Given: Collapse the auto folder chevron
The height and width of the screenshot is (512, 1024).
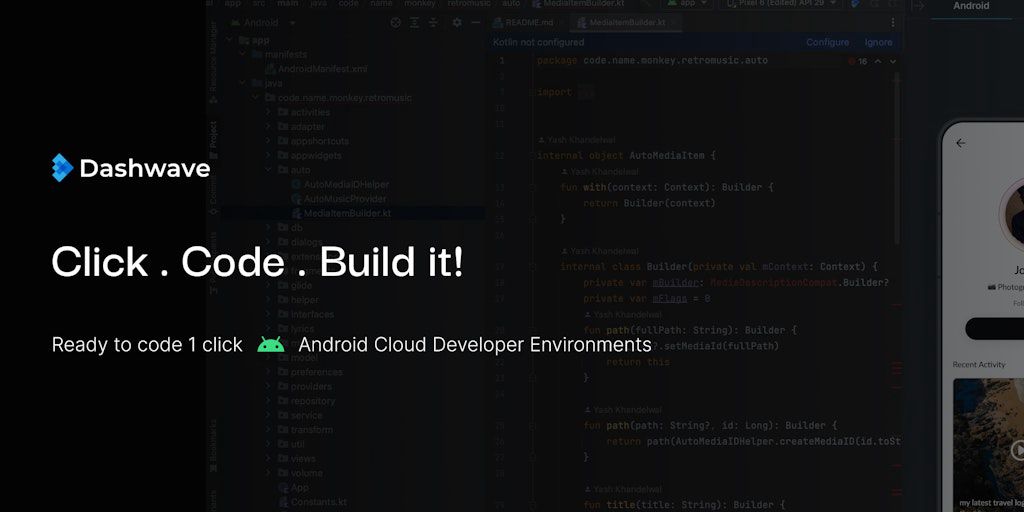Looking at the screenshot, I should click(x=268, y=170).
